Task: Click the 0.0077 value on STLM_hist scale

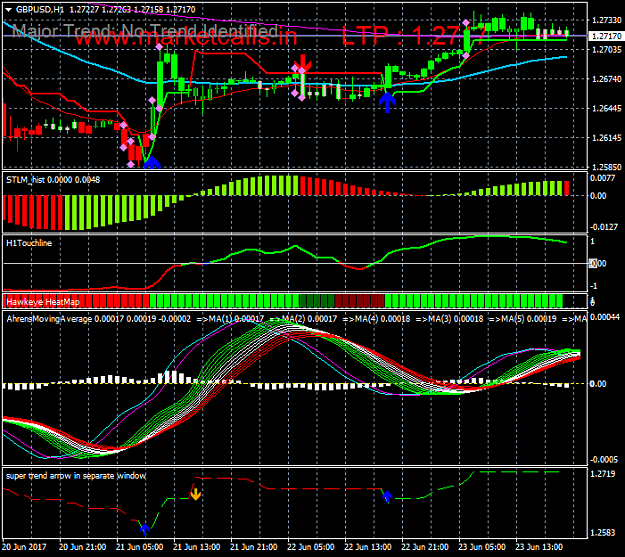Action: (602, 178)
